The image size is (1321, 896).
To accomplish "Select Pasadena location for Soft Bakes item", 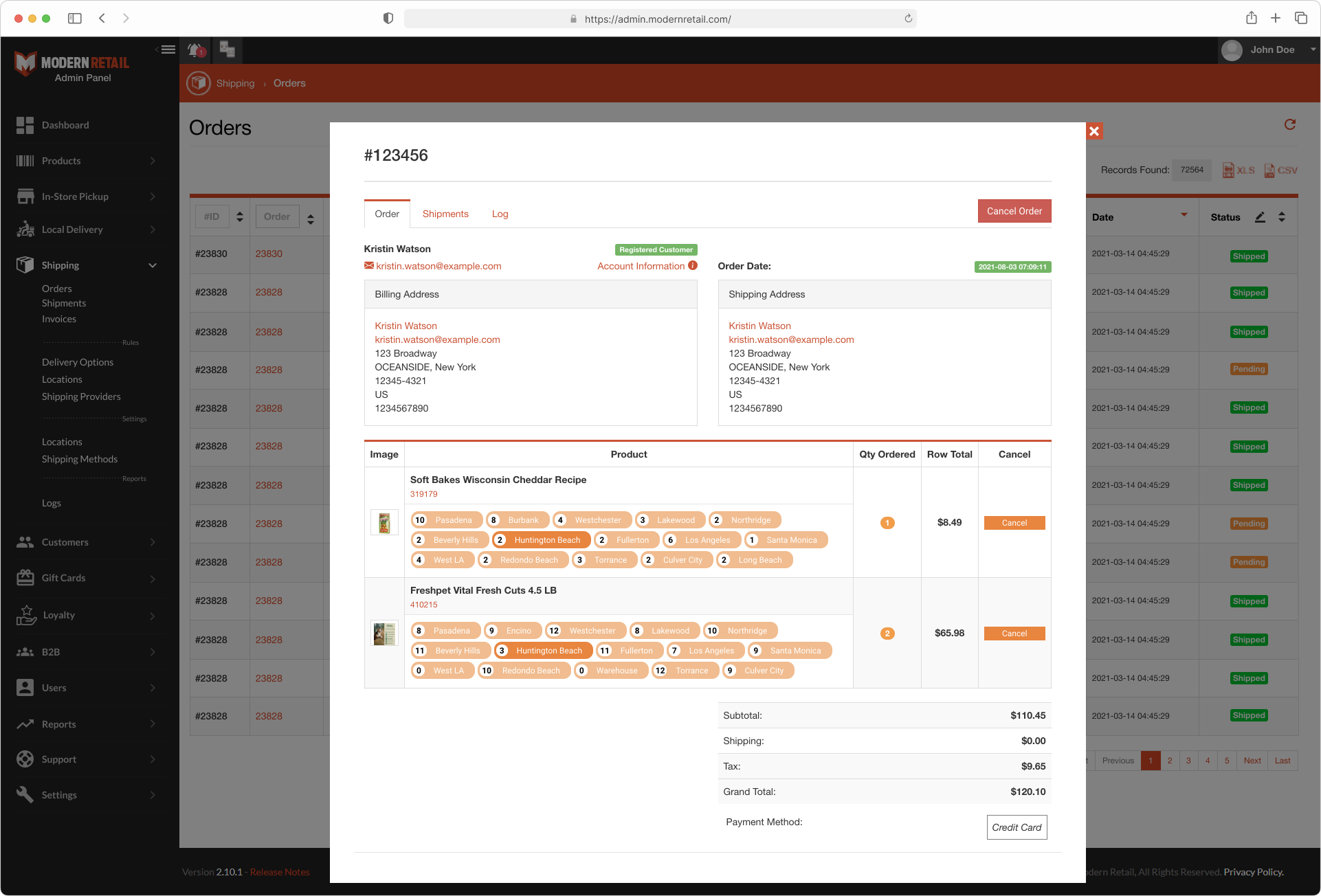I will click(x=446, y=520).
